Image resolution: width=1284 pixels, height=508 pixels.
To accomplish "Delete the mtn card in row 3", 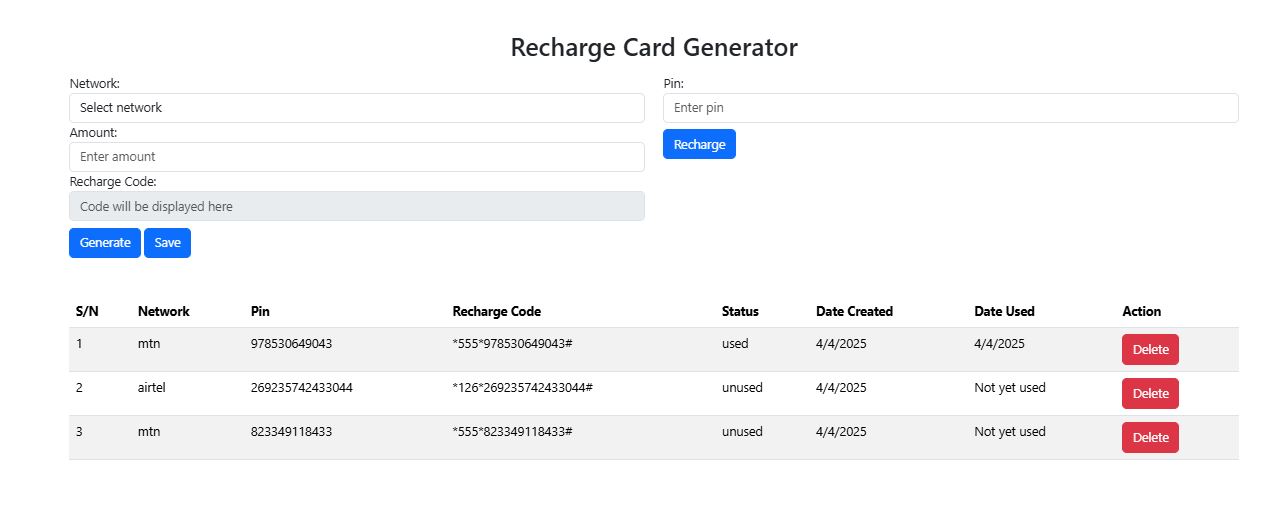I will click(x=1150, y=438).
